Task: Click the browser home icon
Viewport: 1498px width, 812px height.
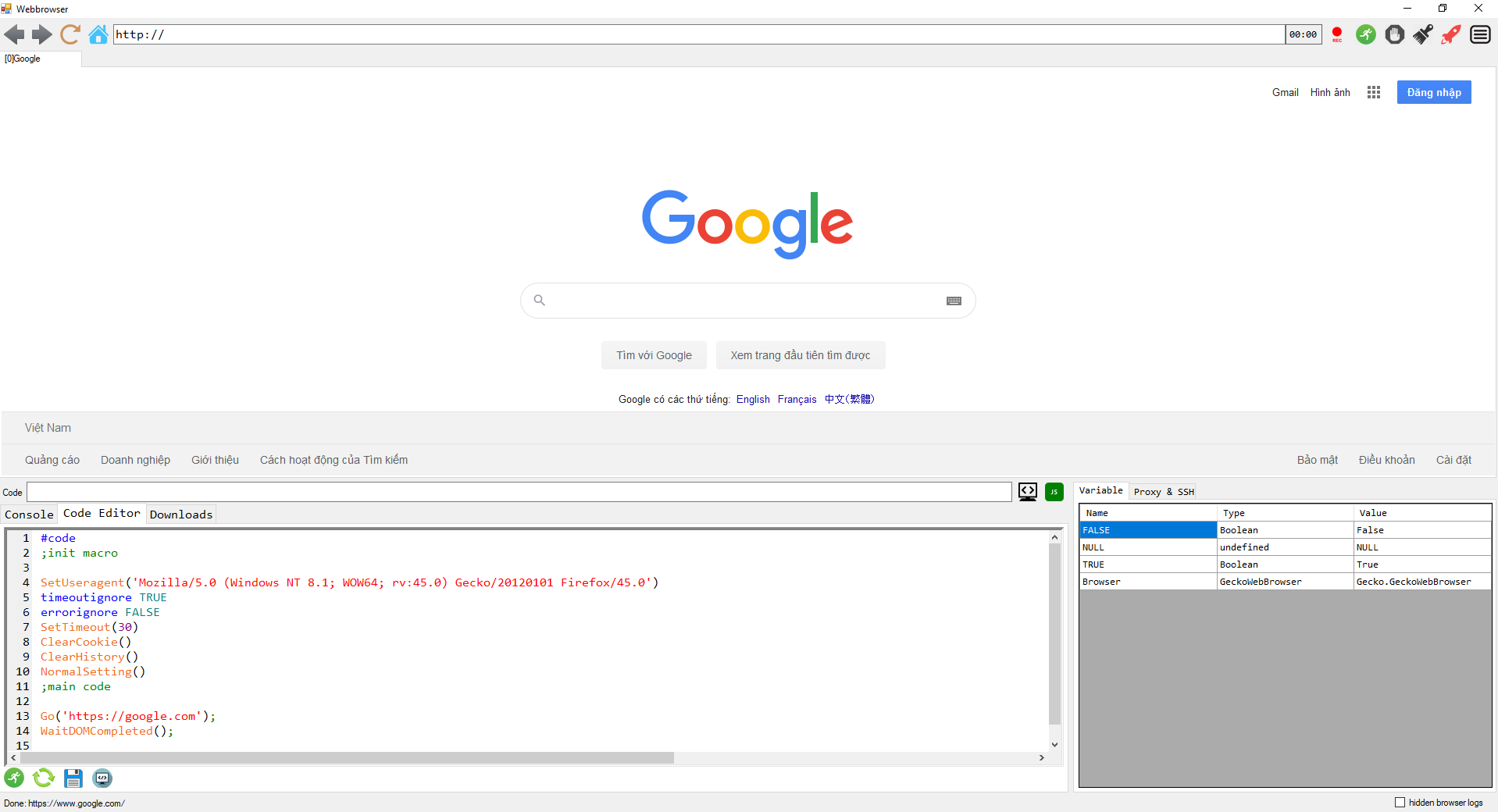Action: [98, 34]
